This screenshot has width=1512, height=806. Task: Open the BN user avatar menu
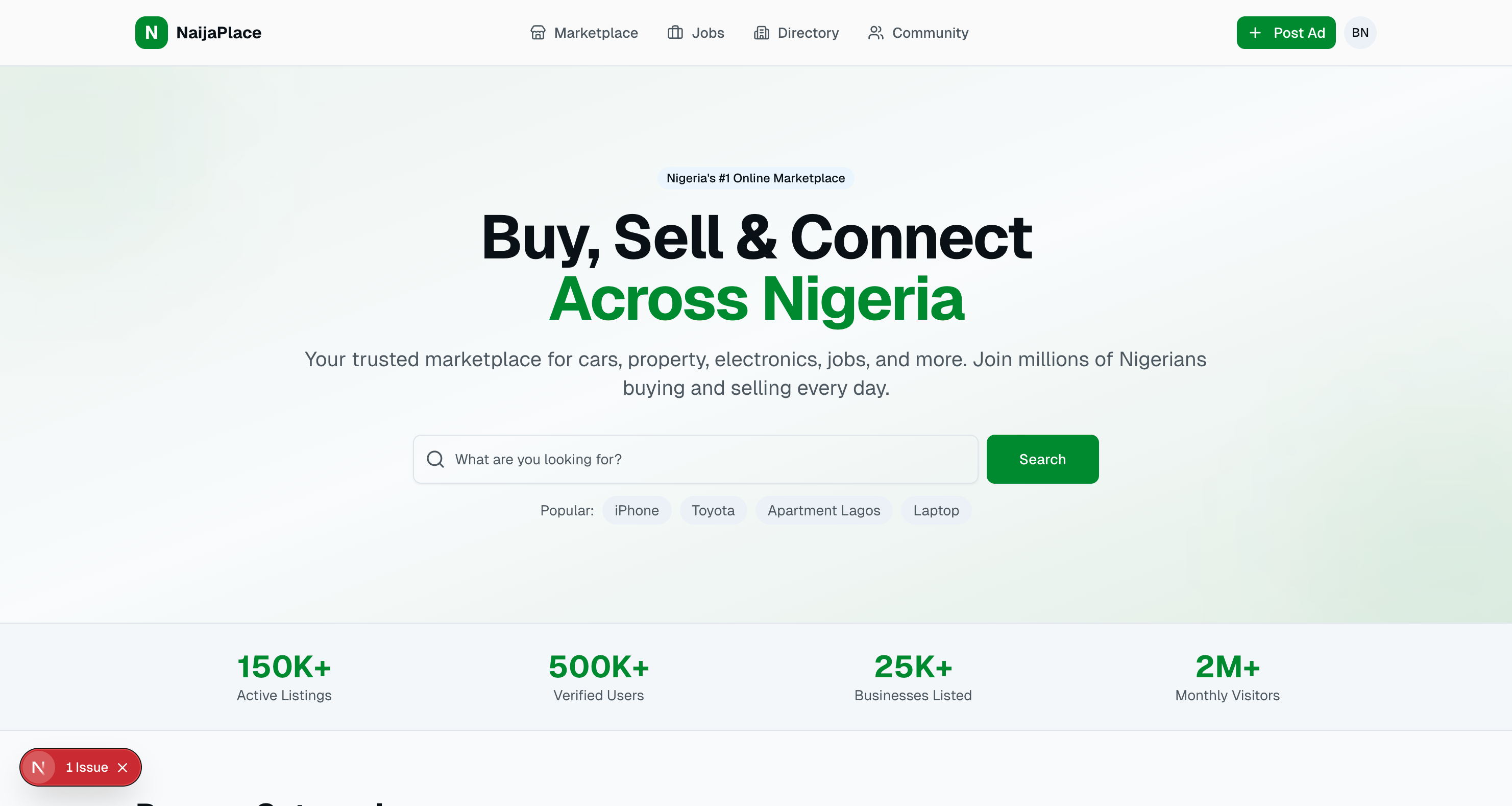[x=1360, y=33]
